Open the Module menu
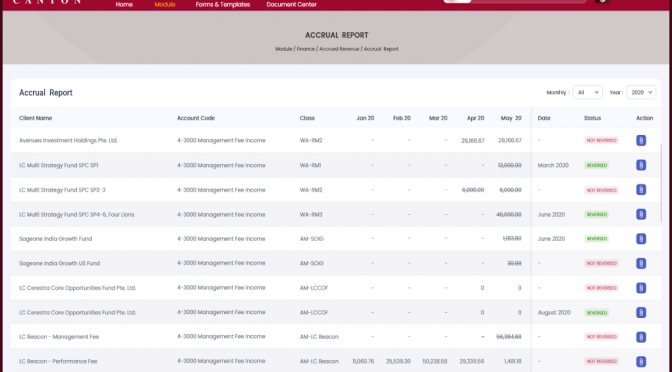This screenshot has height=372, width=672. coord(165,4)
